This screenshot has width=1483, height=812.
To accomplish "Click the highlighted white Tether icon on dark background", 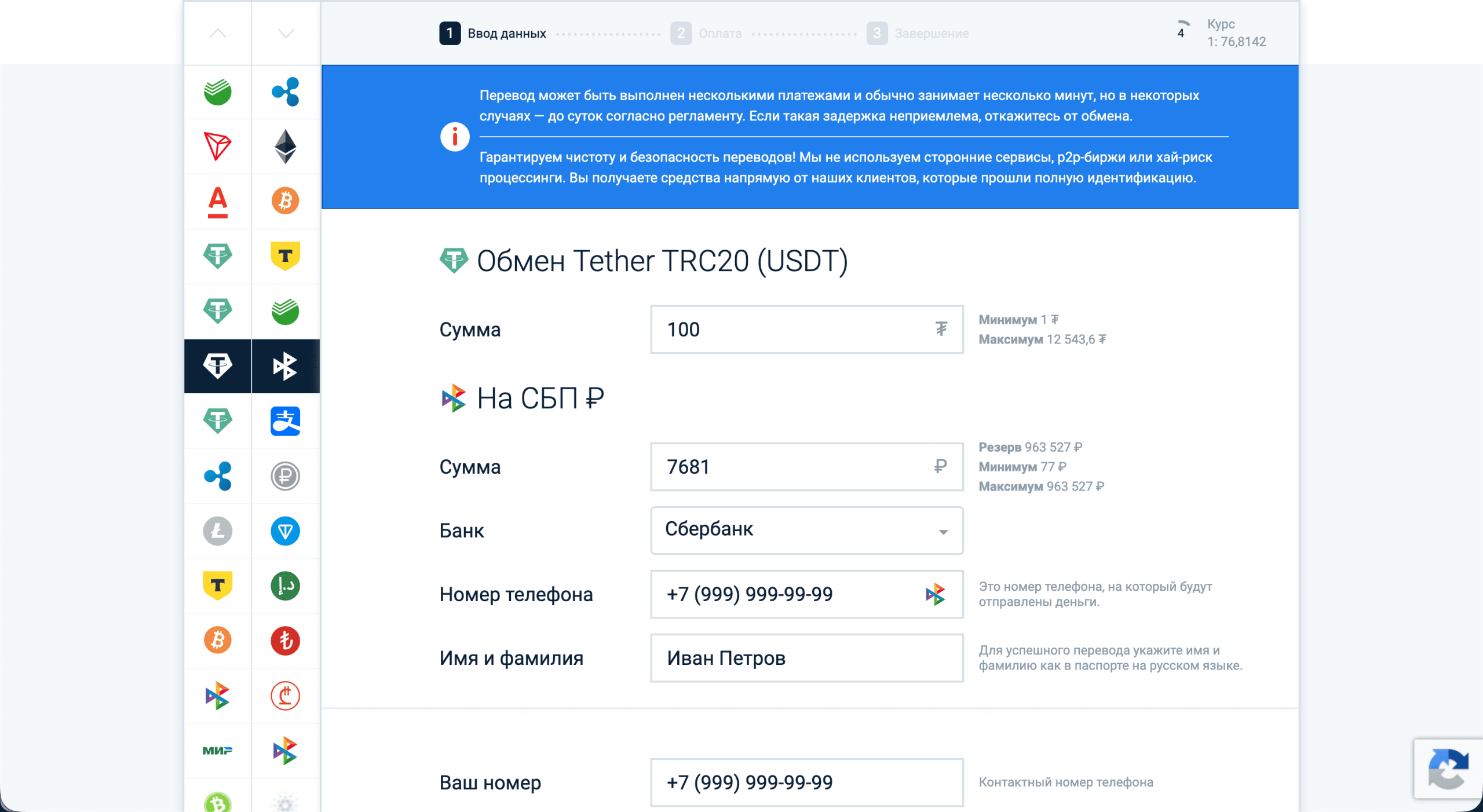I will pyautogui.click(x=217, y=366).
